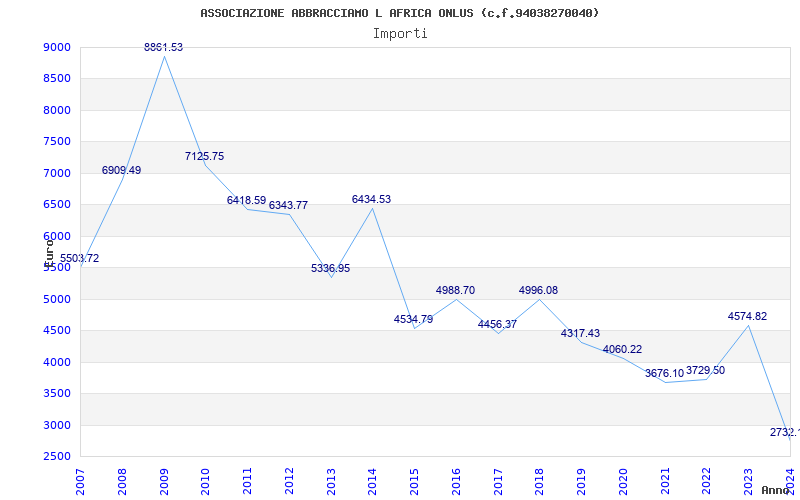Viewport: 800px width, 500px height.
Task: Click the y-axis value 7500
Action: 57,141
